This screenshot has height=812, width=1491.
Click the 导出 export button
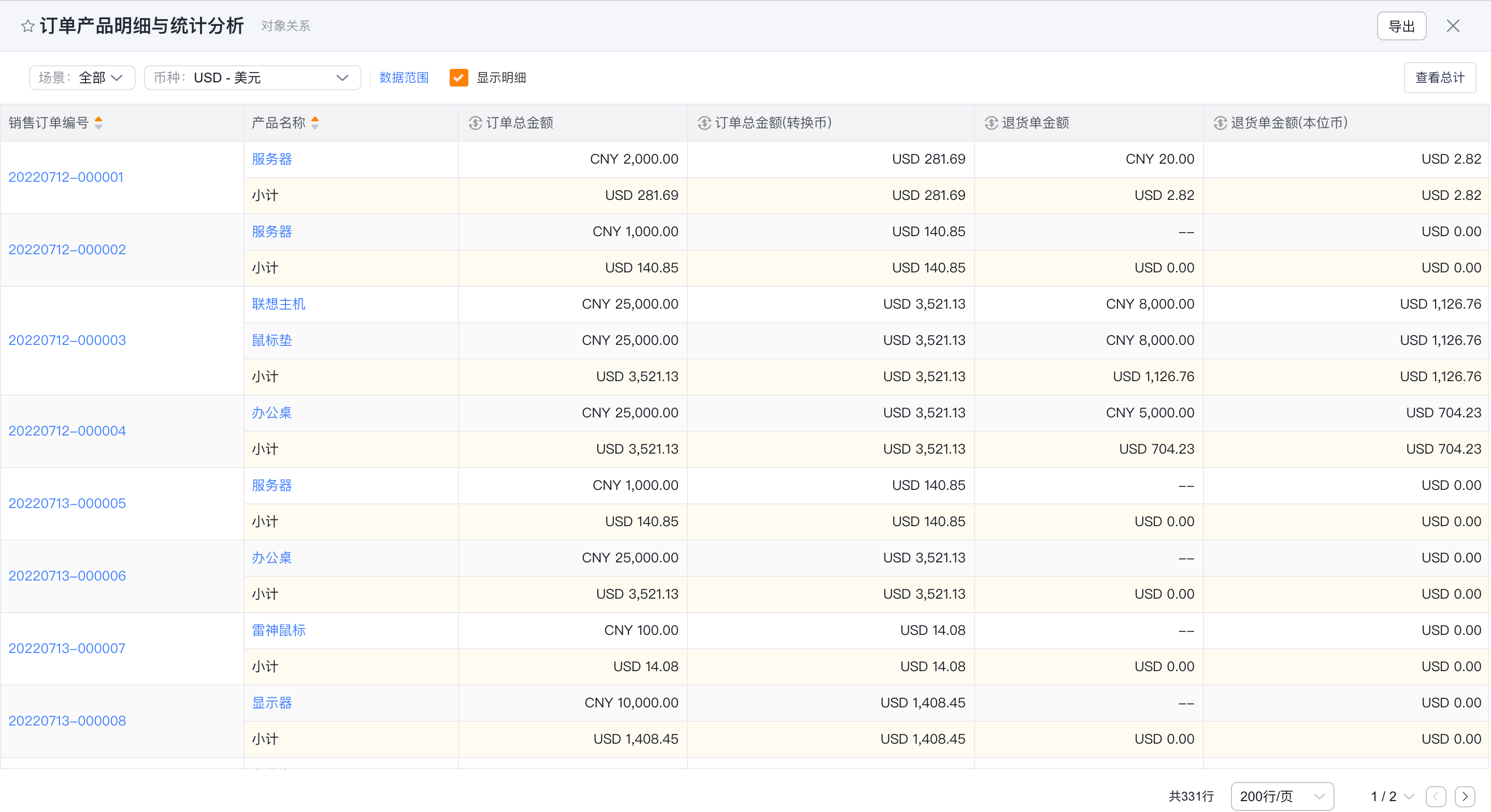(1401, 26)
